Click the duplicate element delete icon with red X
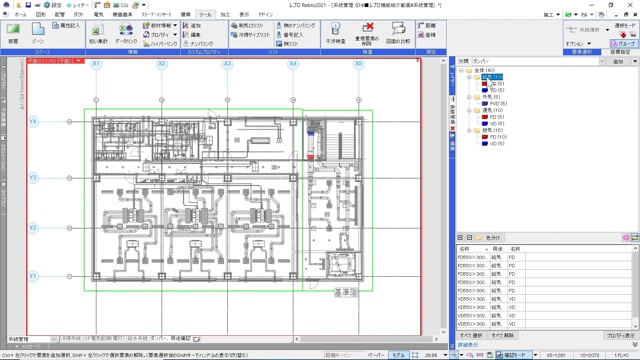Screen dimensions: 640x360 pos(367,33)
